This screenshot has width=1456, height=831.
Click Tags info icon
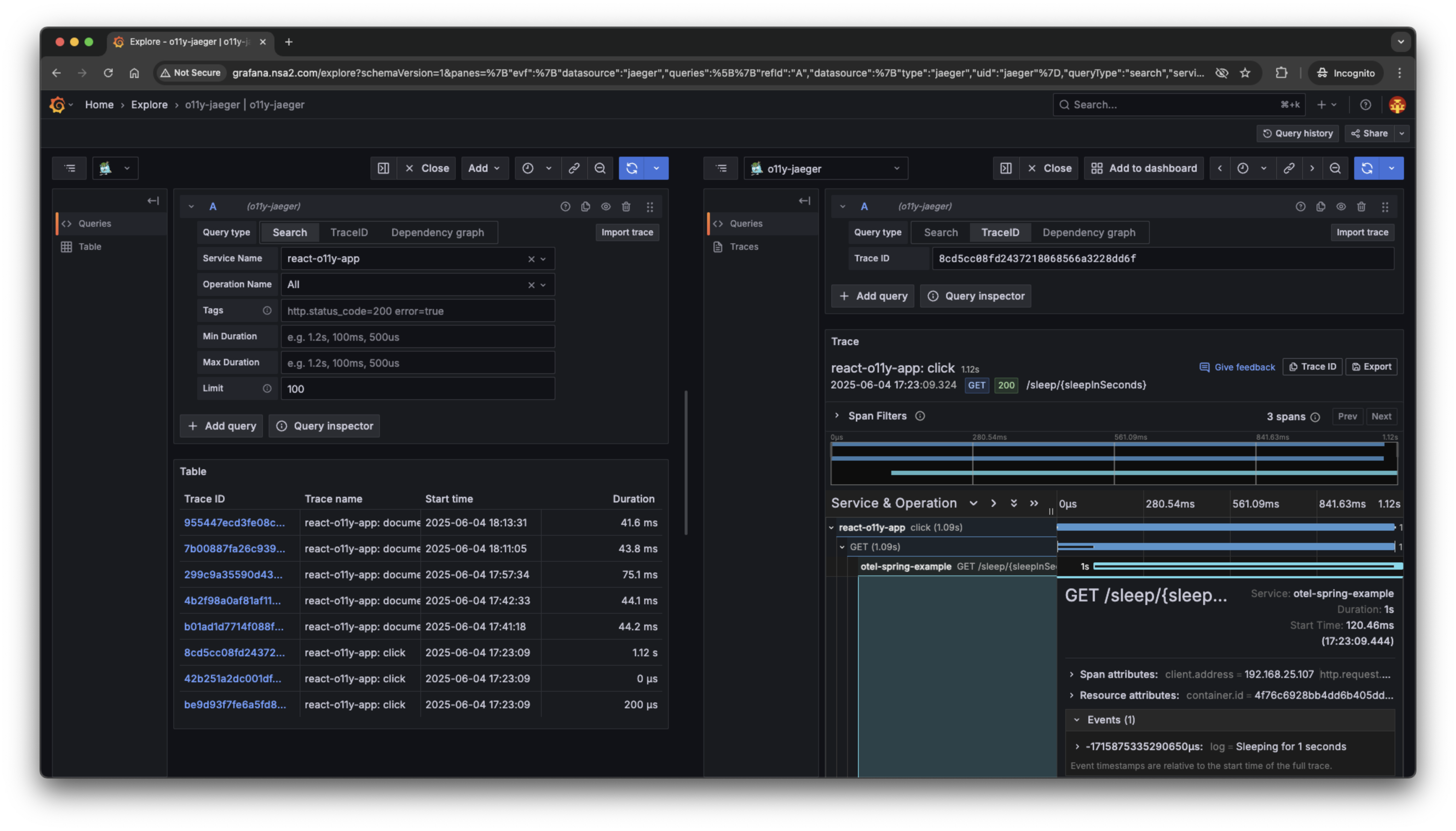coord(266,310)
